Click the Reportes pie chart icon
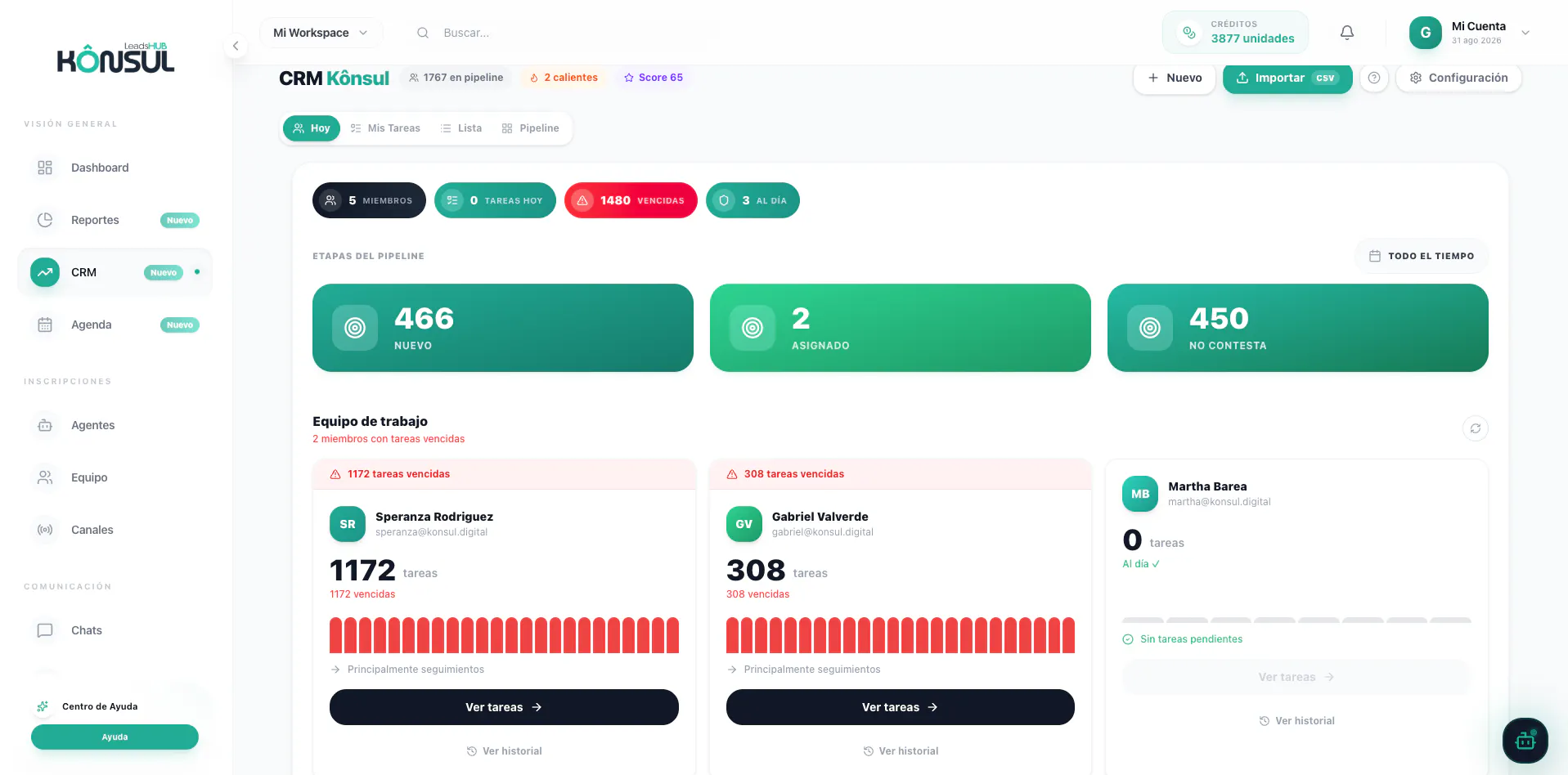Viewport: 1568px width, 775px height. pyautogui.click(x=45, y=220)
